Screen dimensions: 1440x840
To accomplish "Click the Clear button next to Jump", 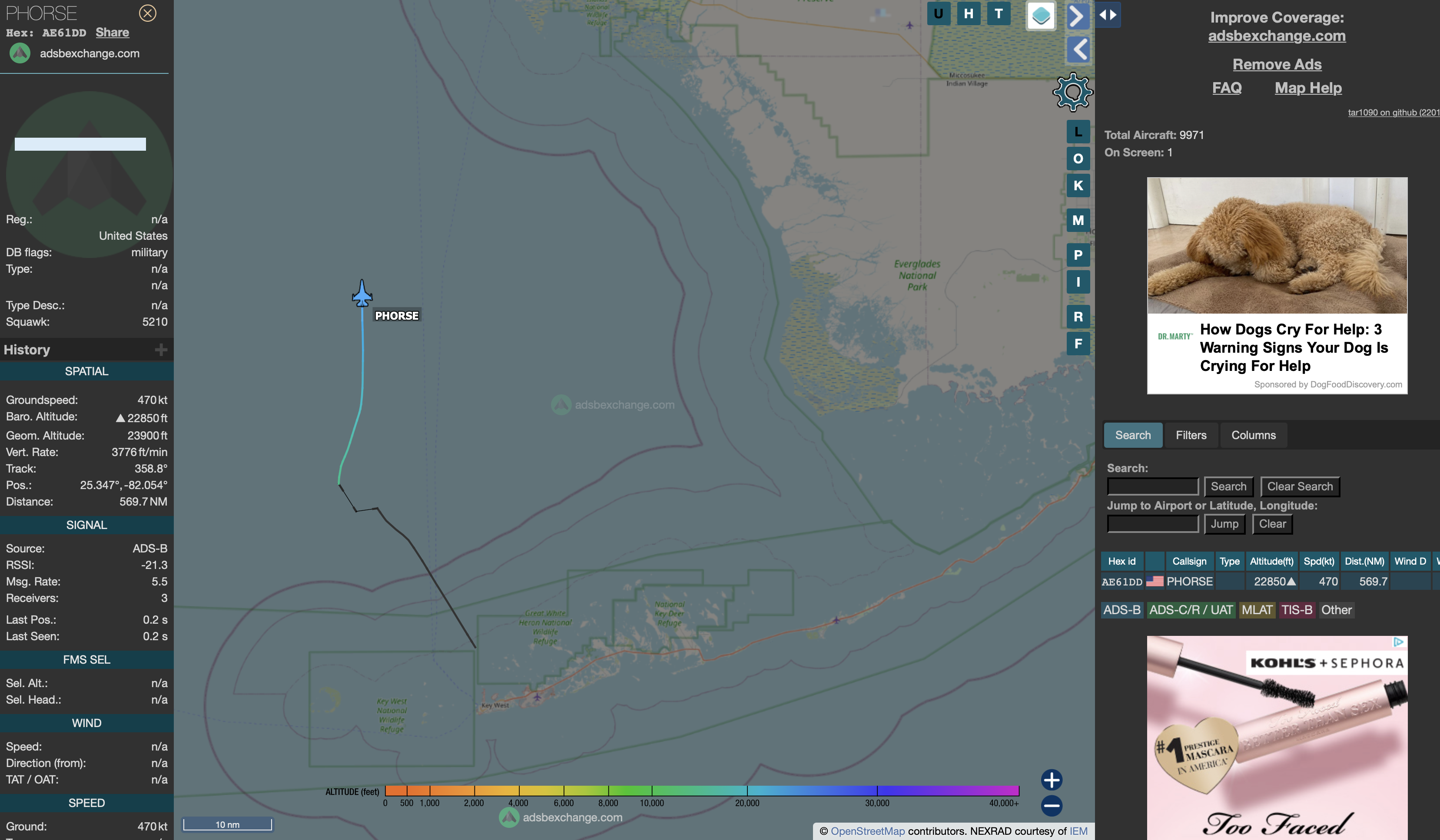I will pos(1273,524).
